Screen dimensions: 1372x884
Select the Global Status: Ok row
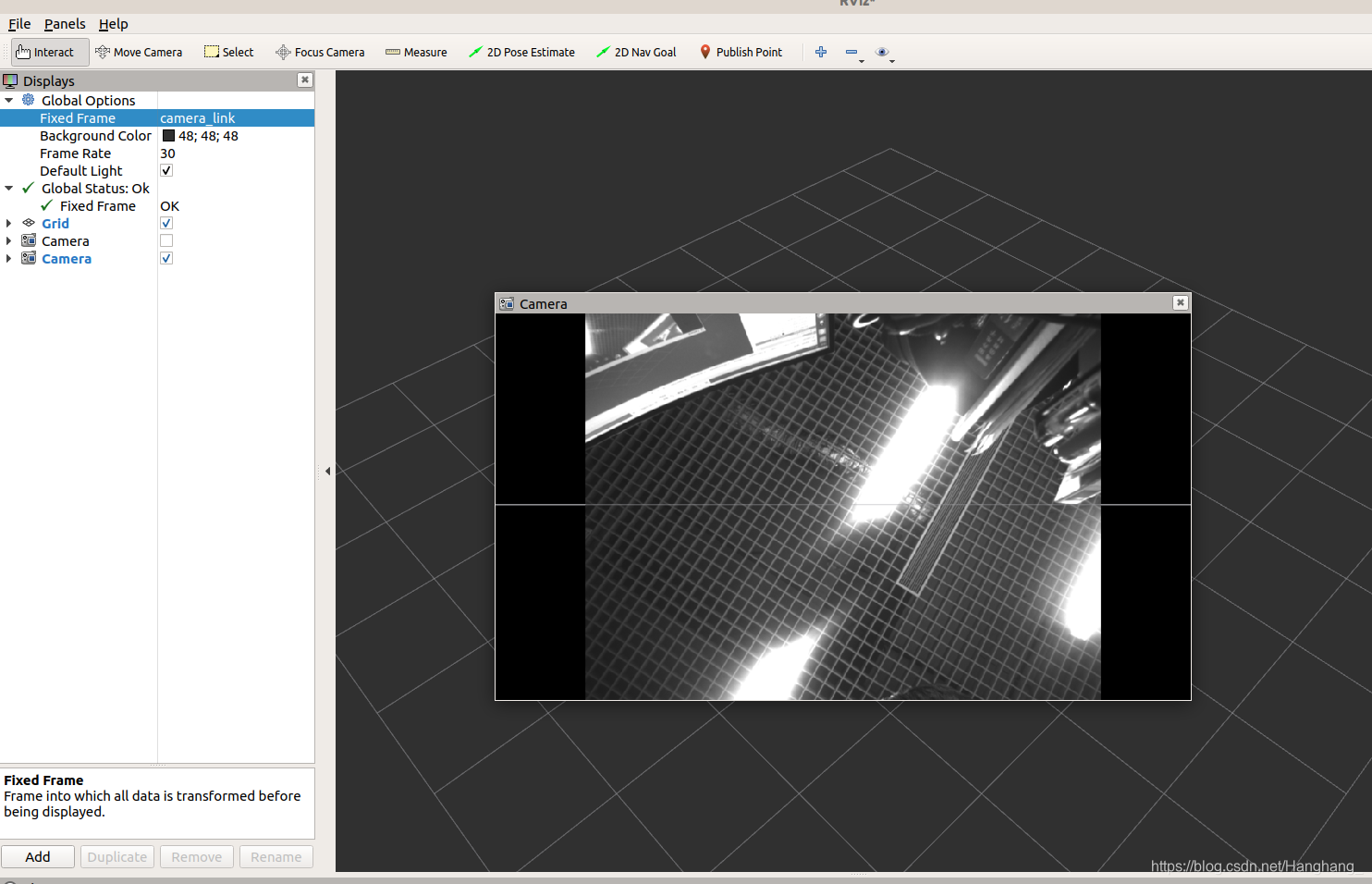point(157,189)
